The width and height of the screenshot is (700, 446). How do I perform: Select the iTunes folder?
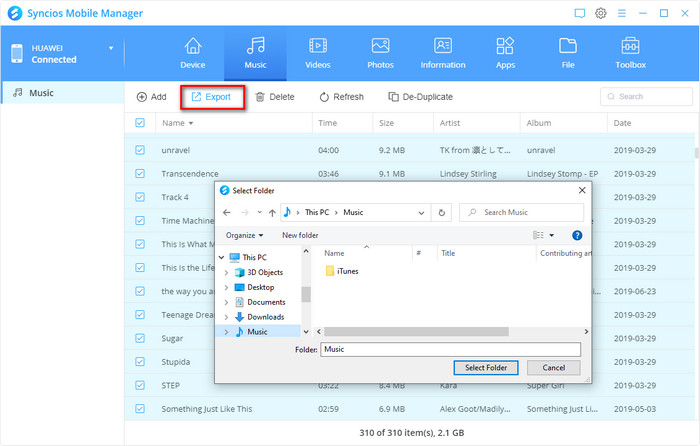click(342, 271)
